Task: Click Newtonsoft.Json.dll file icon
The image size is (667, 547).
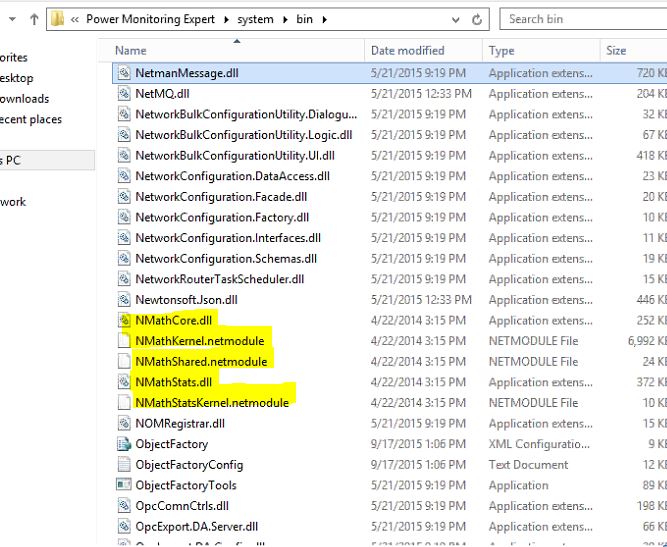Action: (124, 300)
